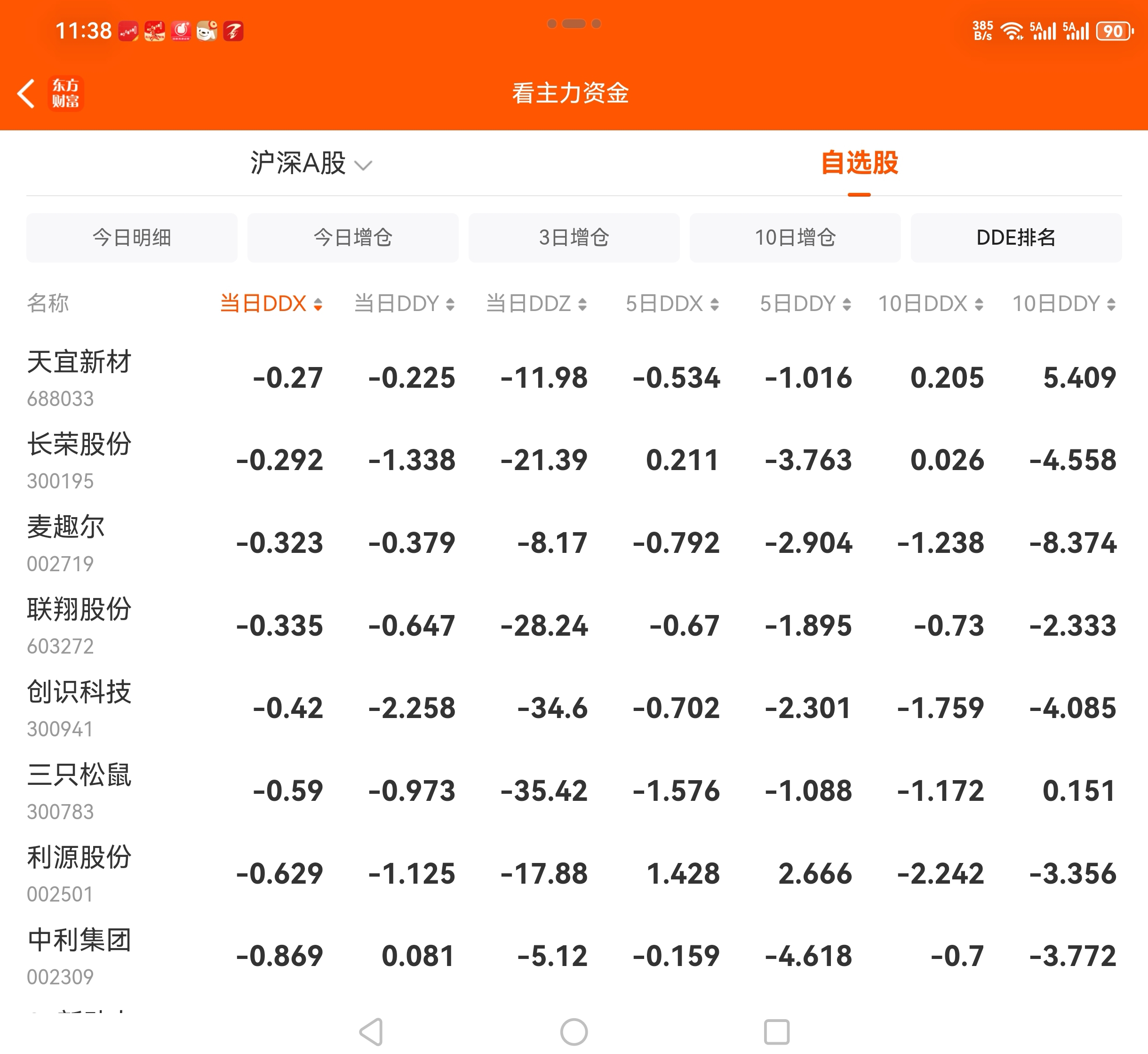Image resolution: width=1148 pixels, height=1054 pixels.
Task: Open 三只松鼠 stock row
Action: (x=79, y=790)
